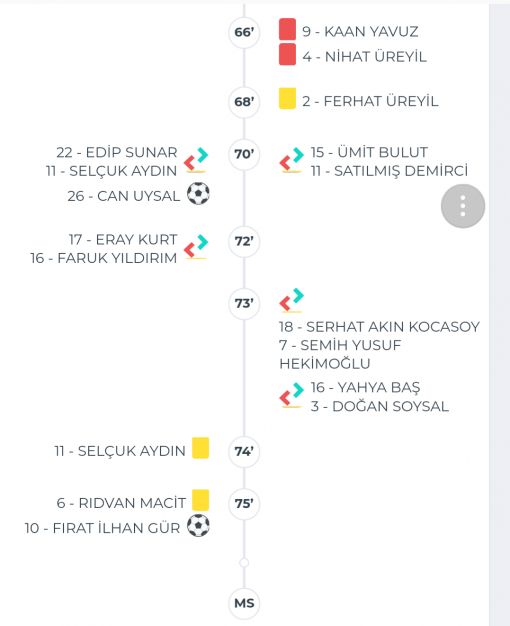This screenshot has width=510, height=626.
Task: Select the 66' minute marker
Action: click(x=244, y=32)
